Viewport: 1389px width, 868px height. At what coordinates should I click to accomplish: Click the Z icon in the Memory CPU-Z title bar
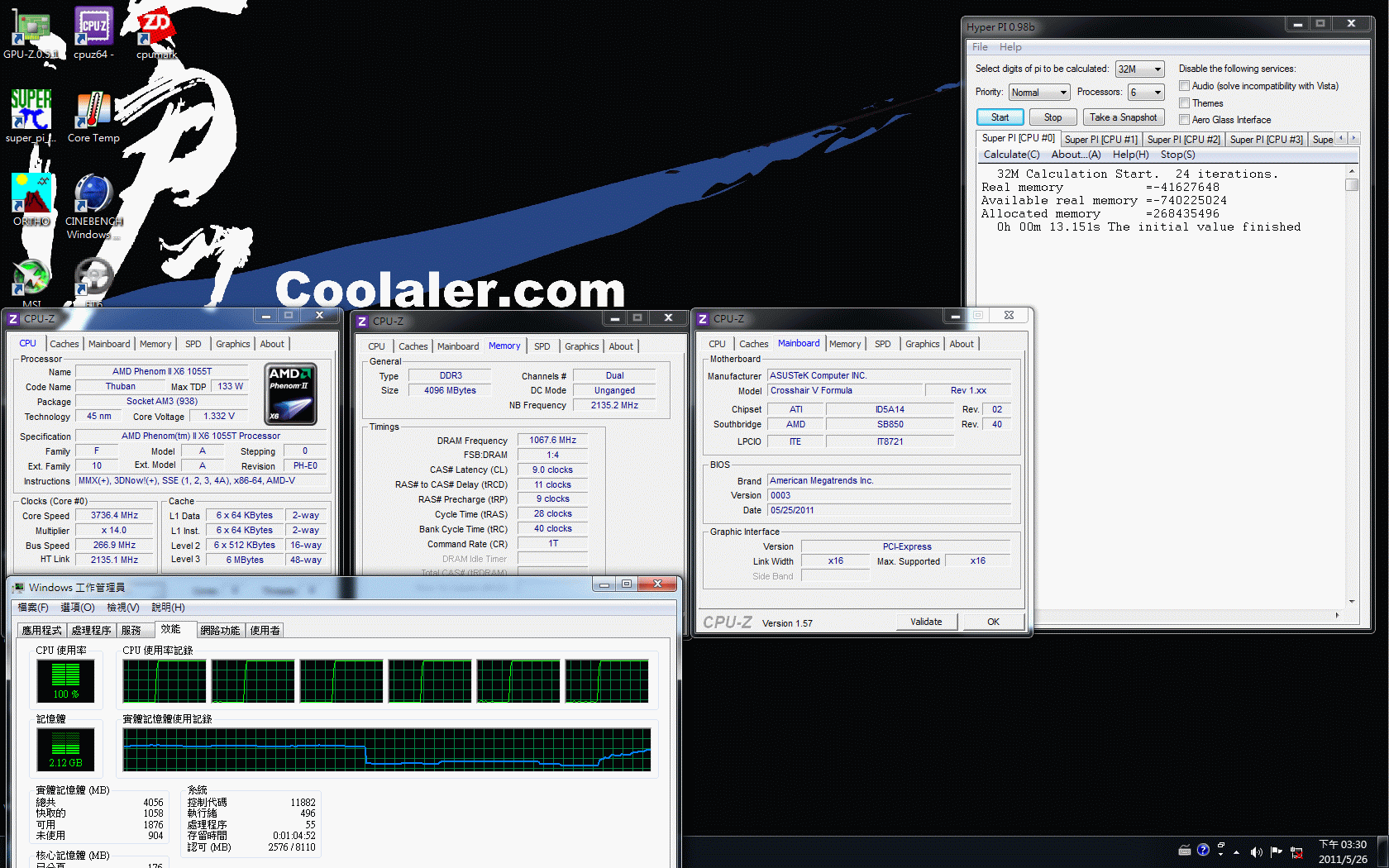[x=361, y=322]
